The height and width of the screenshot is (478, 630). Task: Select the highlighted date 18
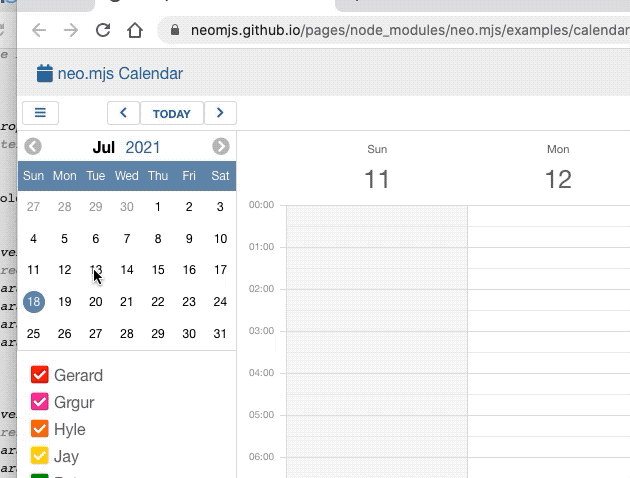(x=34, y=302)
